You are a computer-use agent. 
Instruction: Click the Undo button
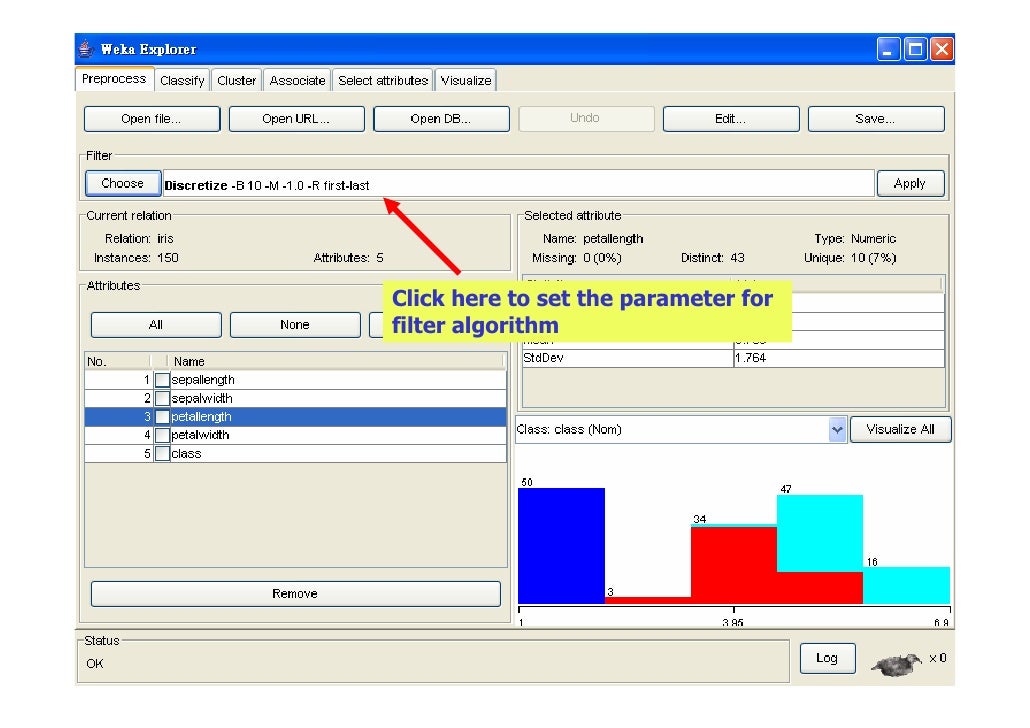586,119
